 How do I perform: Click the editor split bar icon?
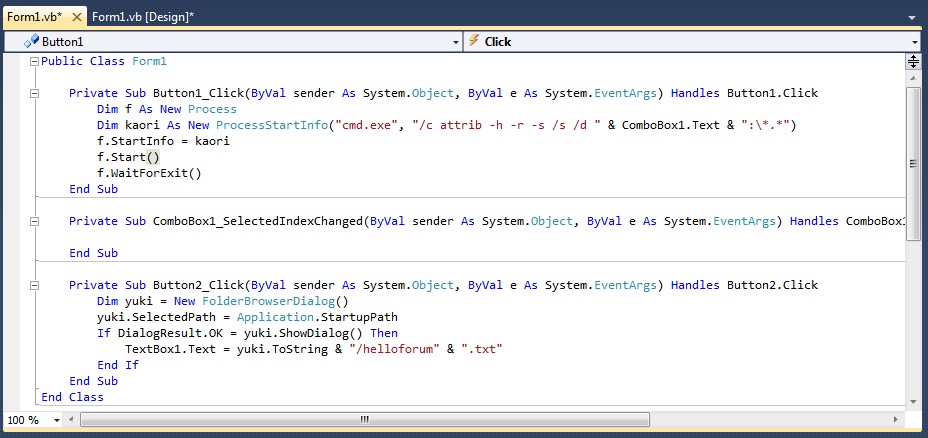coord(913,61)
